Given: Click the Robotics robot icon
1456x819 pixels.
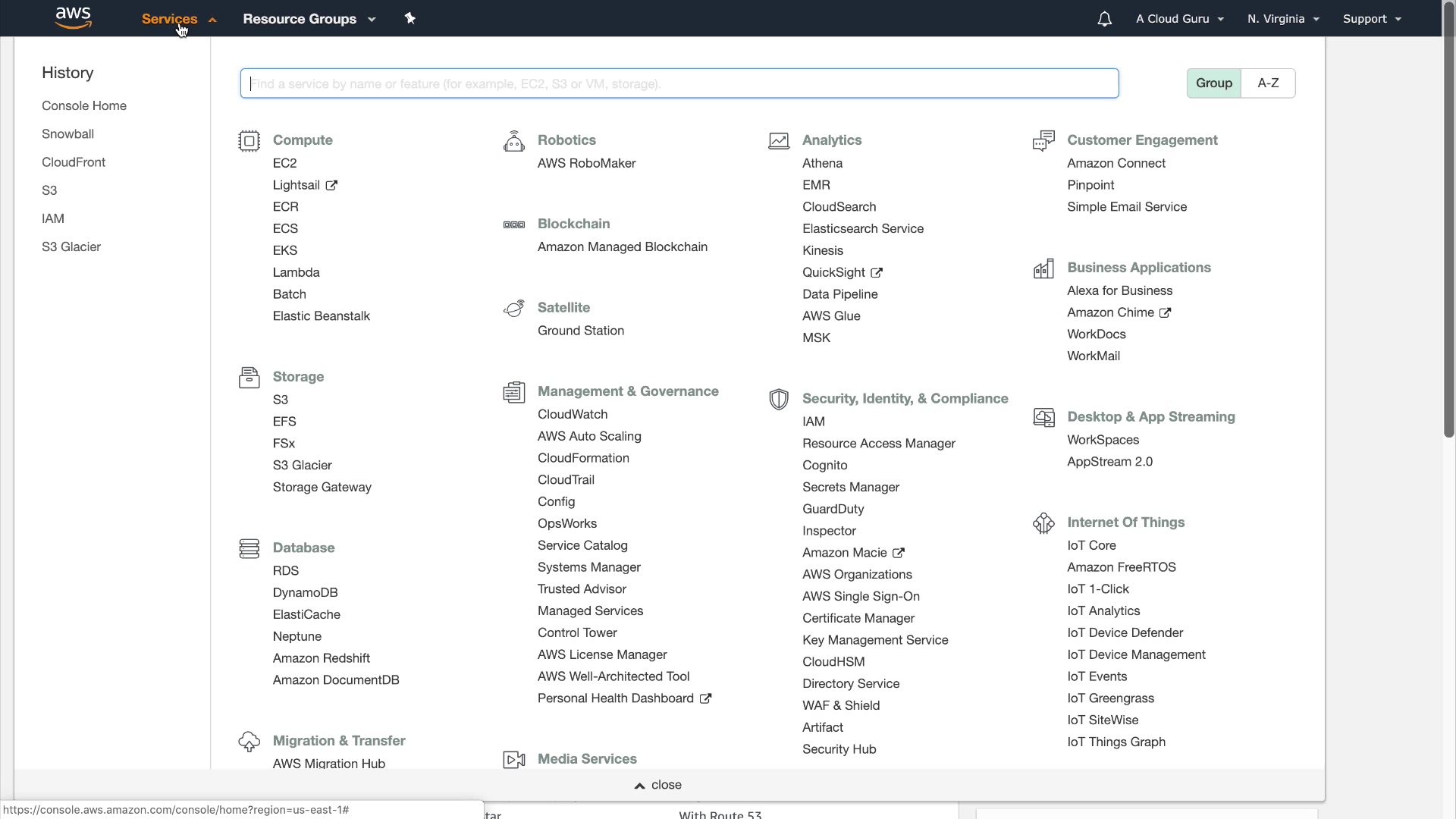Looking at the screenshot, I should click(513, 141).
